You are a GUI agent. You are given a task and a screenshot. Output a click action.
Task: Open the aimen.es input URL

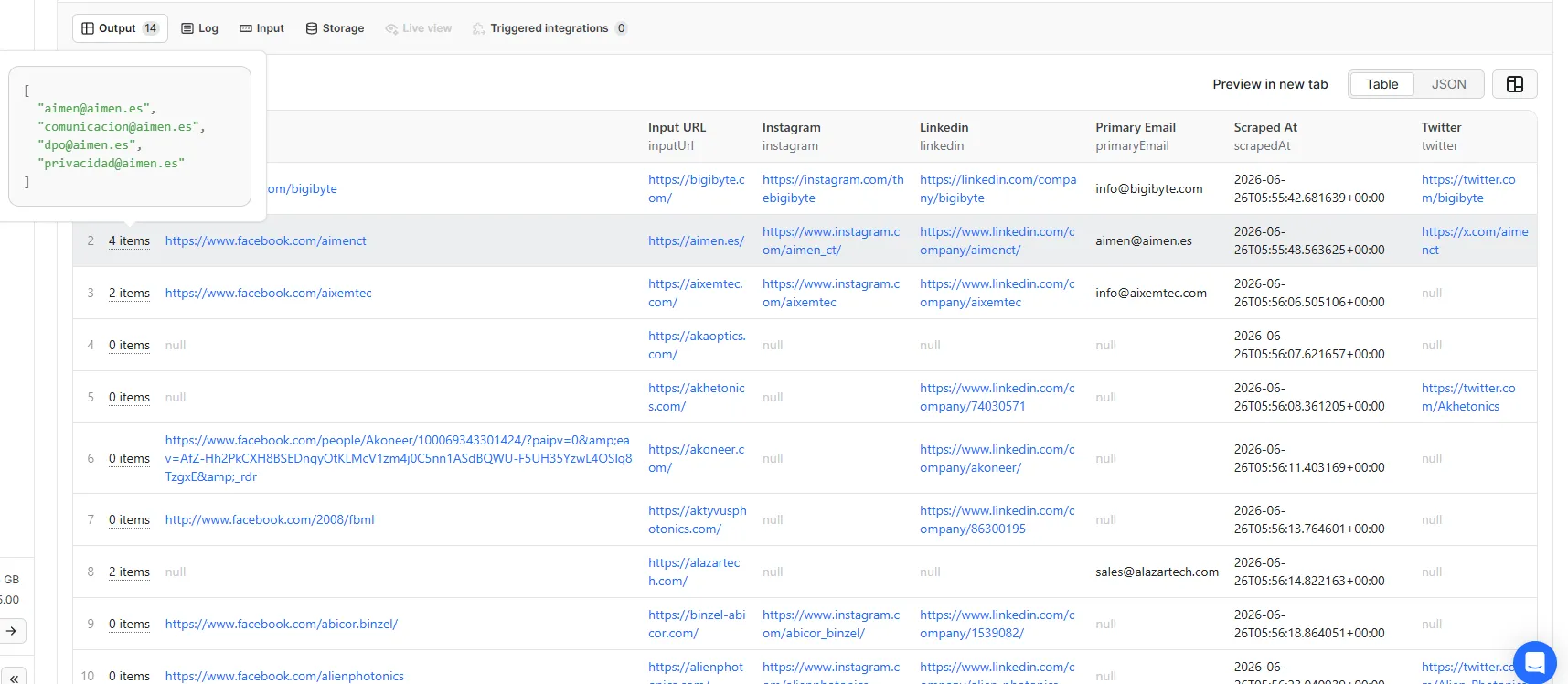click(696, 240)
